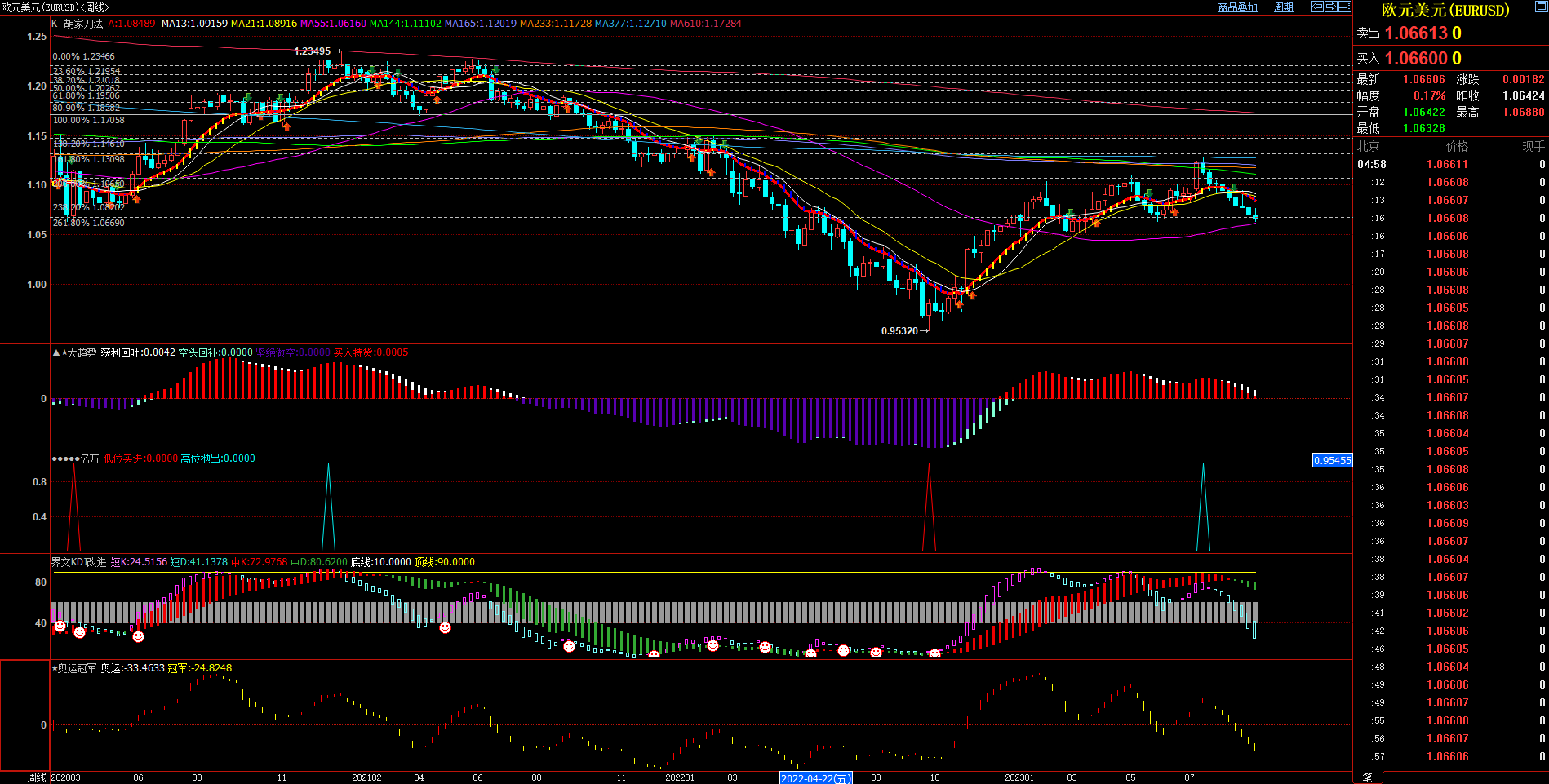1549x784 pixels.
Task: Click the ★ star before 奥运冠军 indicator
Action: (54, 668)
